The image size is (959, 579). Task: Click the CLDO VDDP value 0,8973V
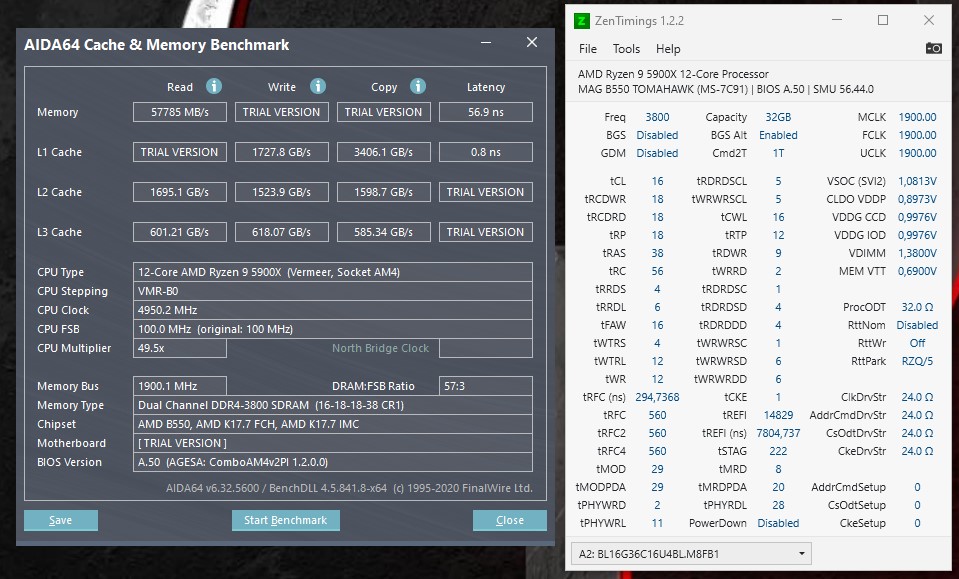pyautogui.click(x=917, y=199)
